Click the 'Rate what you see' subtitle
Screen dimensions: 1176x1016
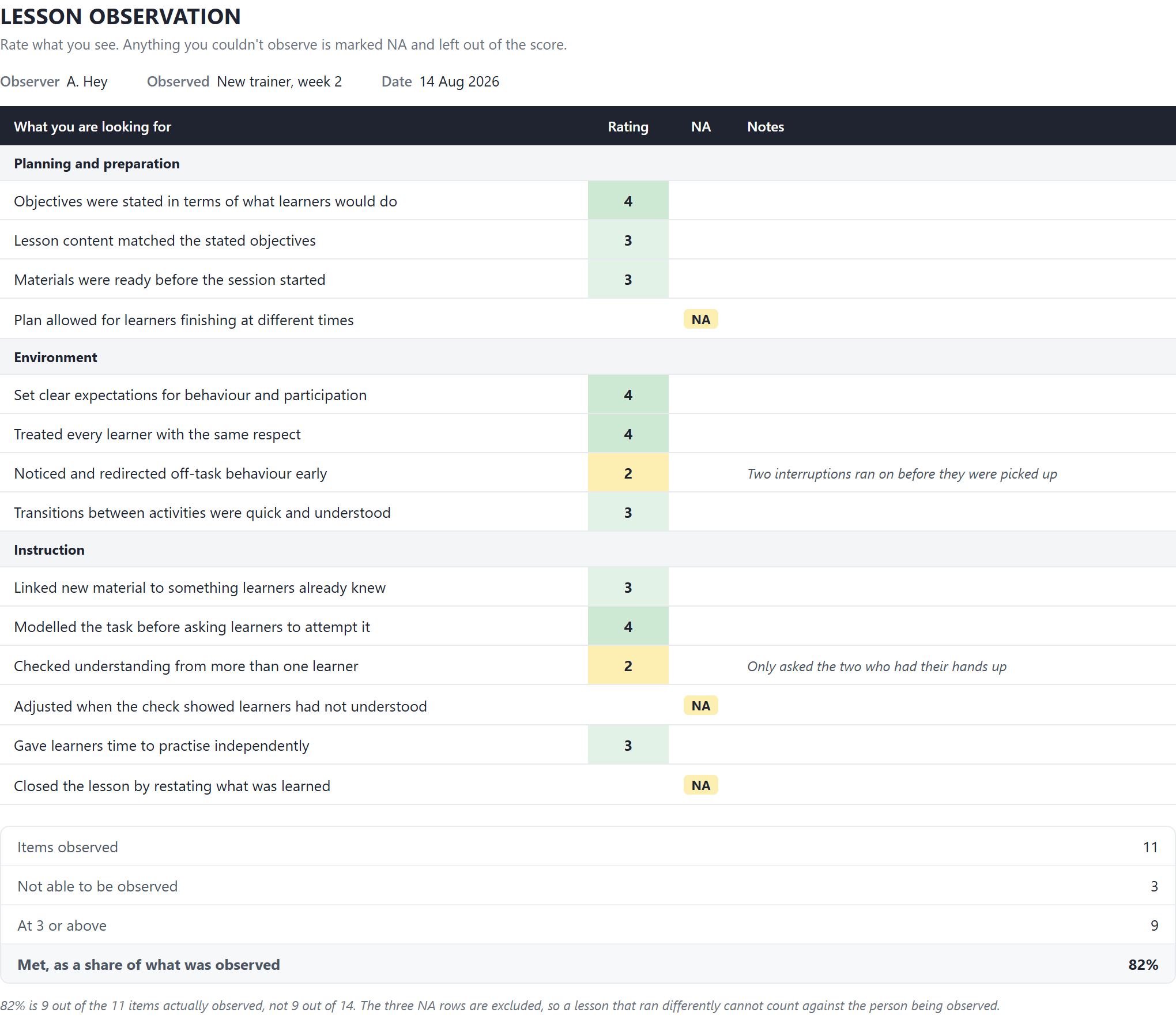[283, 44]
